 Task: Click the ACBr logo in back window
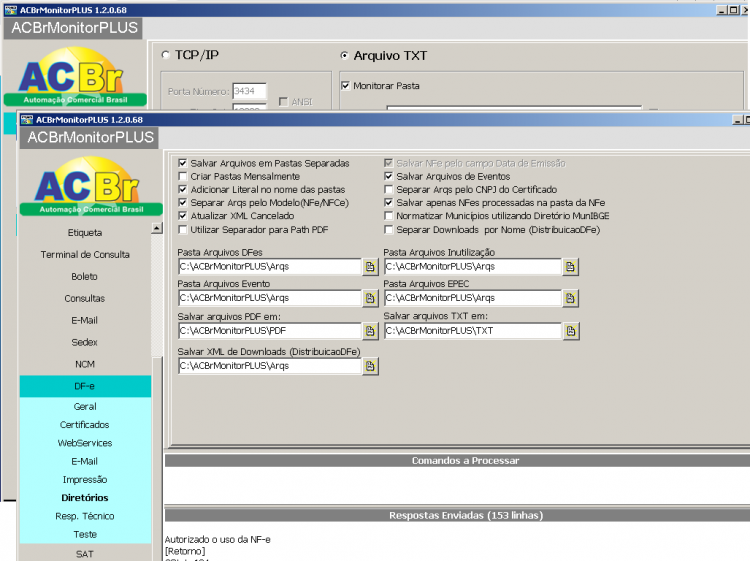click(x=75, y=77)
